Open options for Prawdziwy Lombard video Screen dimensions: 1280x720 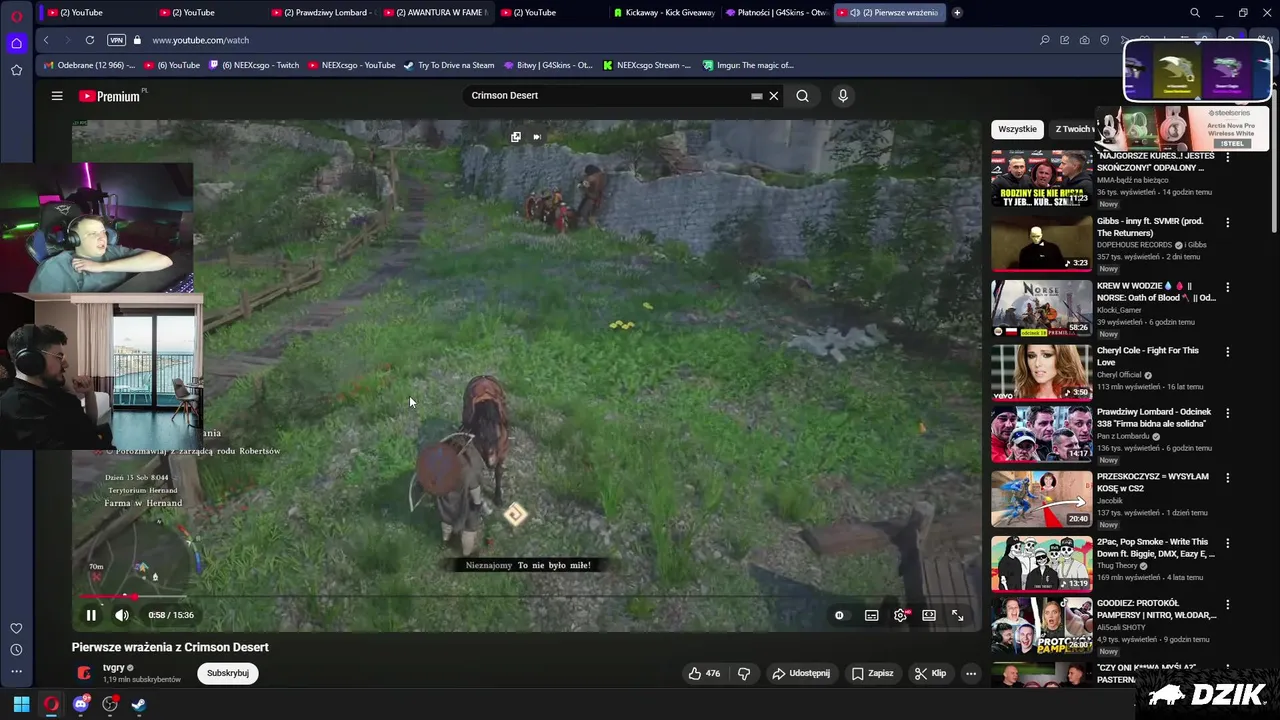coord(1228,413)
